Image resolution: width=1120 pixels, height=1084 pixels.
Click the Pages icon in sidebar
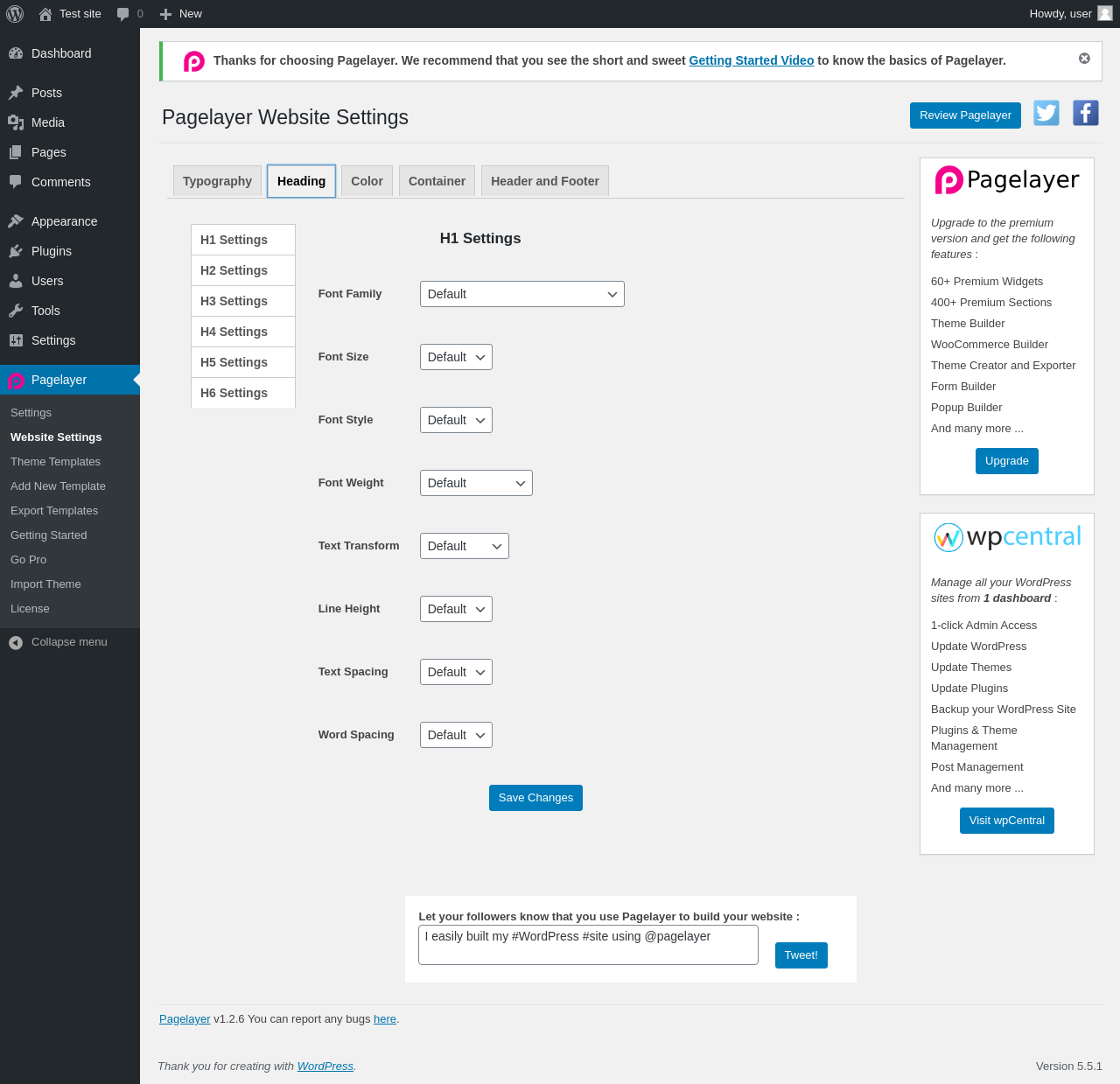coord(16,152)
